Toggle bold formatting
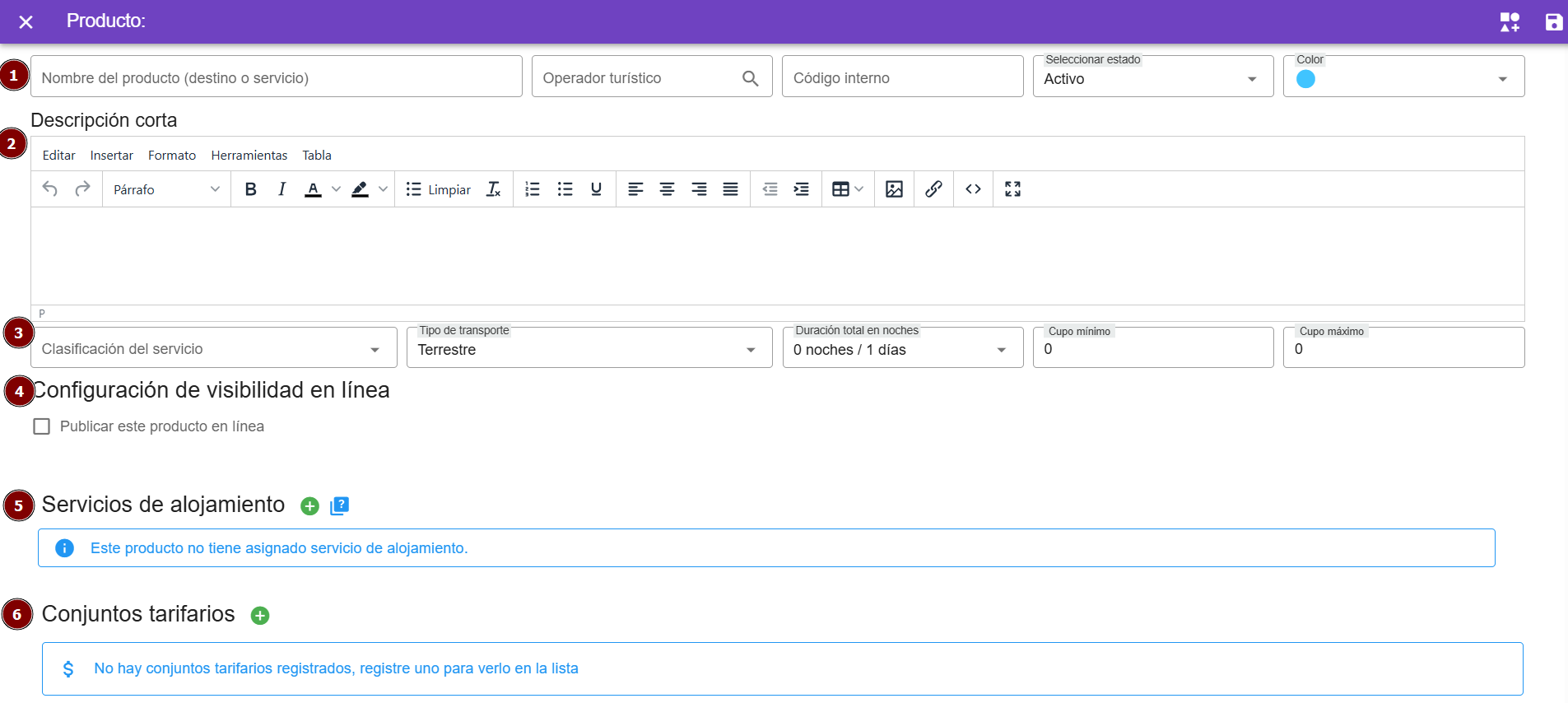The image size is (1568, 703). (251, 189)
